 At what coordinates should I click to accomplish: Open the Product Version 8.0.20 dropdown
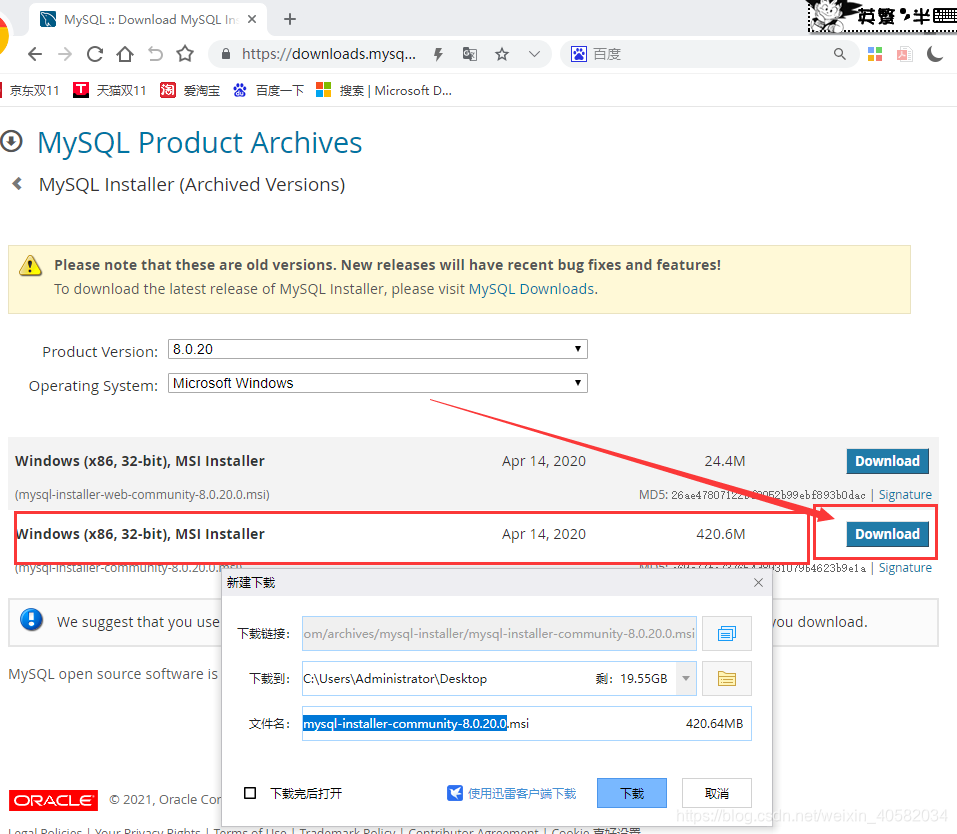(x=378, y=349)
